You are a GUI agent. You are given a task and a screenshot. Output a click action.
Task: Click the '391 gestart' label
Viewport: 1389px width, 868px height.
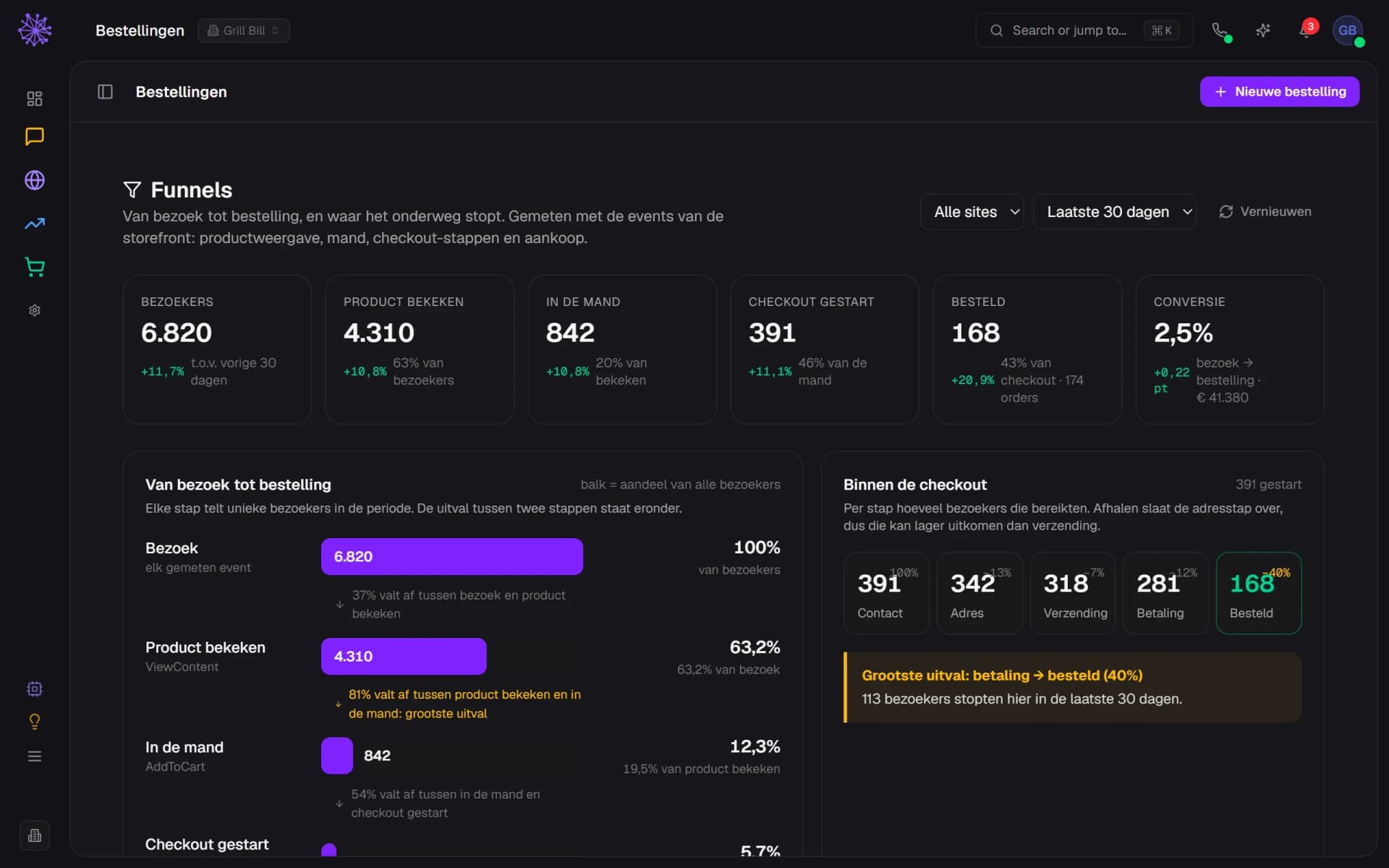pos(1268,485)
